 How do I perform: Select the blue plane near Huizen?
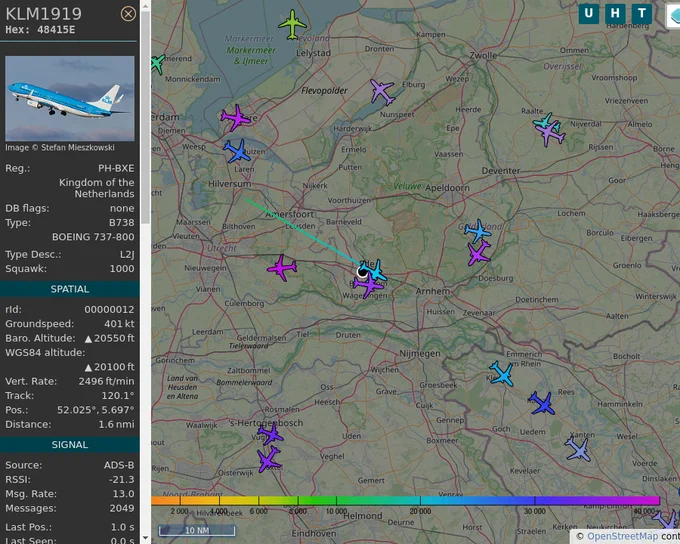click(x=237, y=151)
